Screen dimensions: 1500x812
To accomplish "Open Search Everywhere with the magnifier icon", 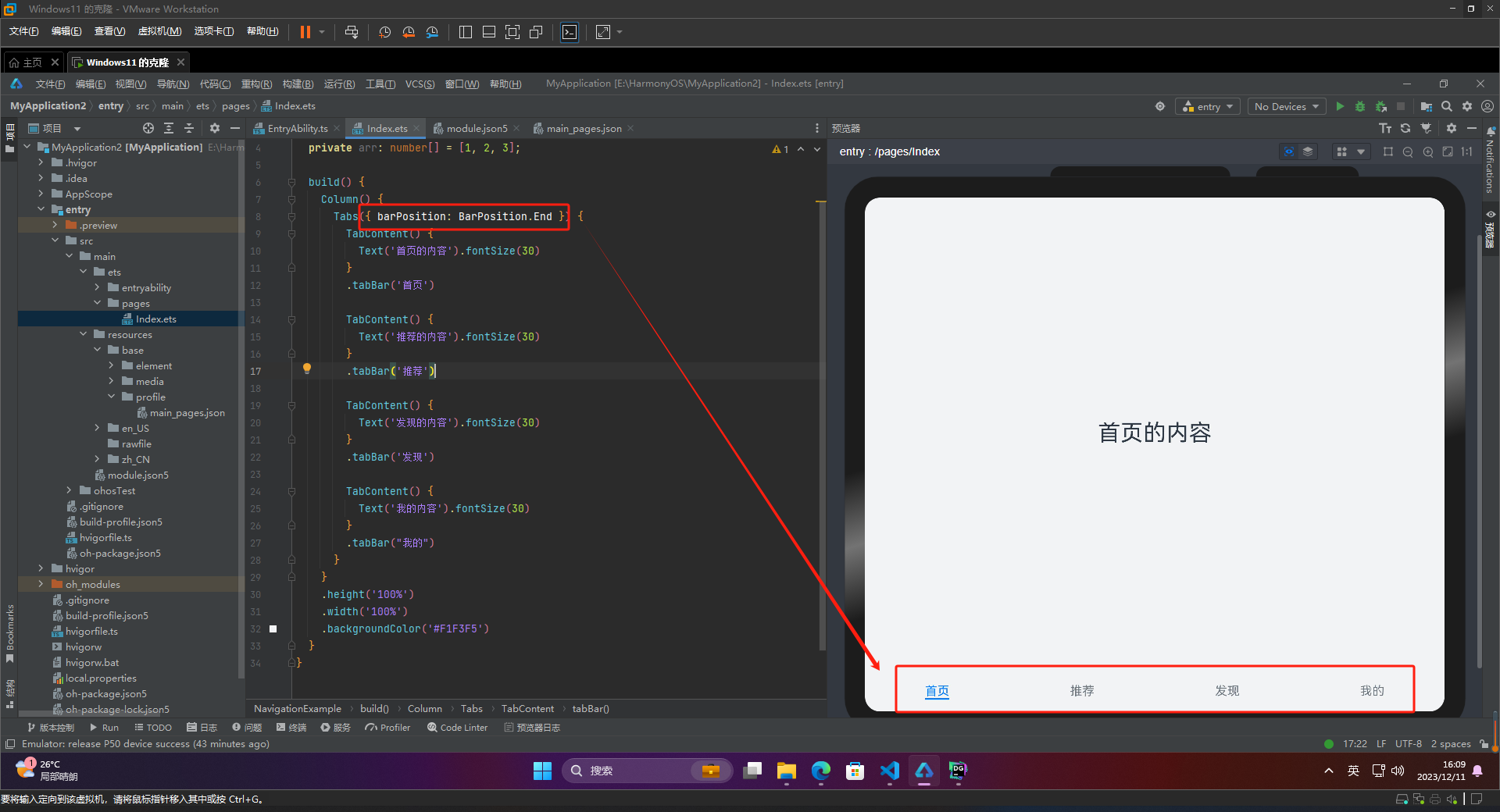I will coord(1446,106).
